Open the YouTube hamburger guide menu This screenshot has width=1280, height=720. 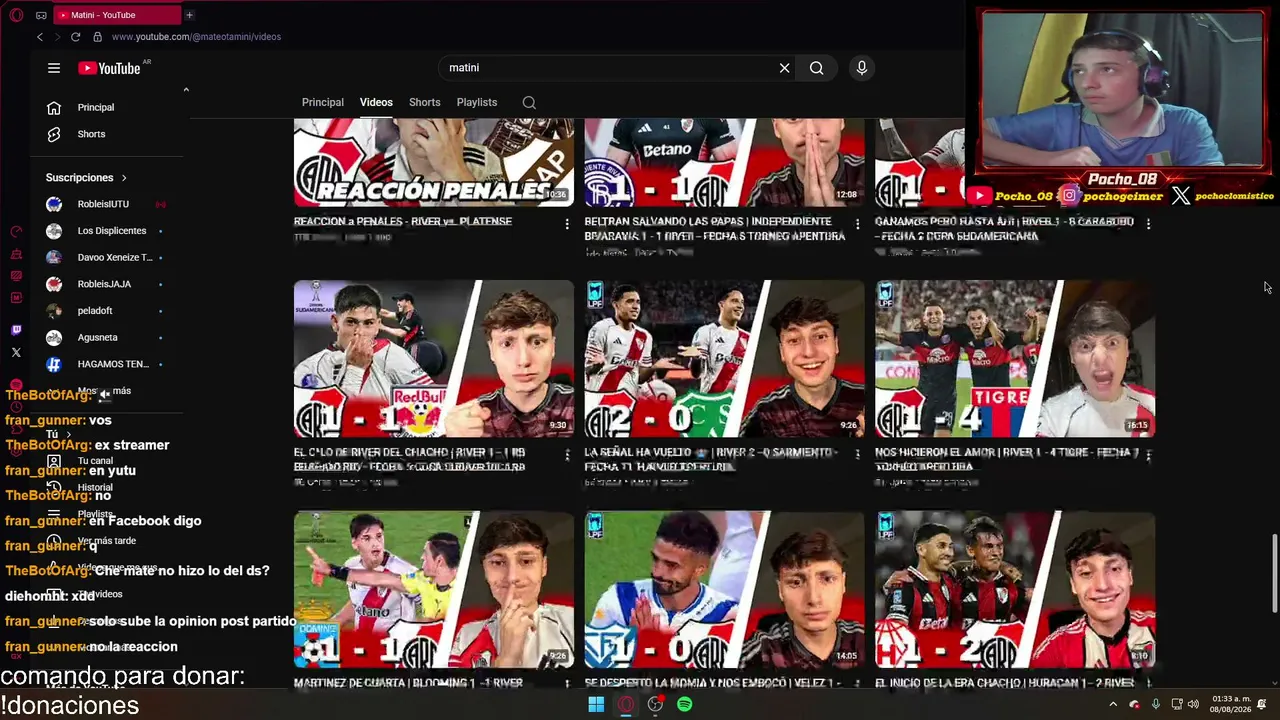[54, 68]
